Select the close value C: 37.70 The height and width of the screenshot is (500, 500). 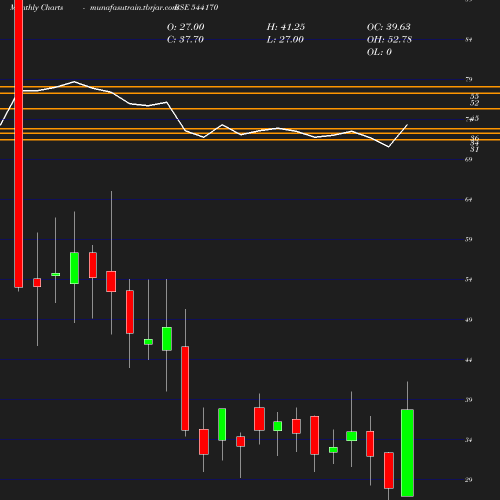(x=185, y=40)
